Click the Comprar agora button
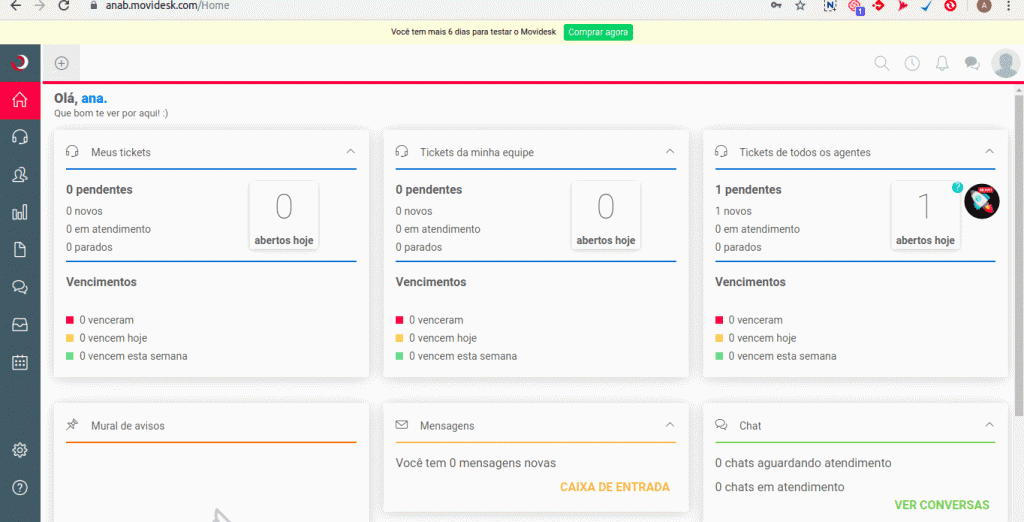The width and height of the screenshot is (1024, 522). pyautogui.click(x=598, y=32)
